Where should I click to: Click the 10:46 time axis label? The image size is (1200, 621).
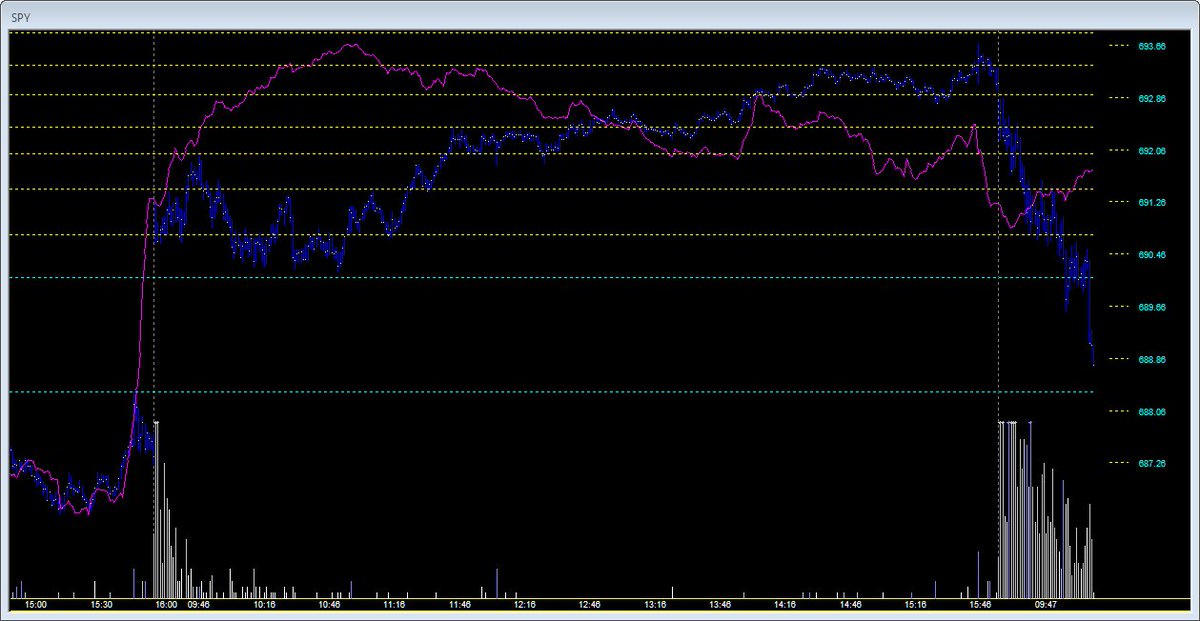click(x=329, y=605)
